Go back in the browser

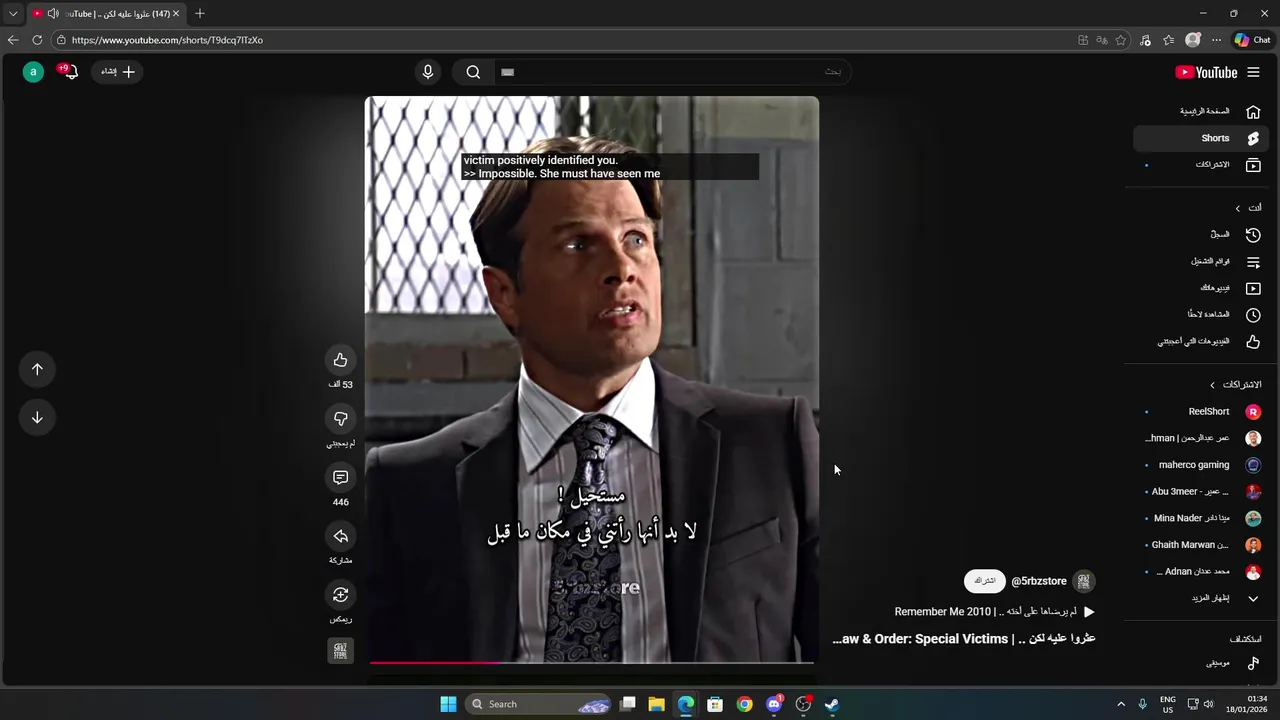pyautogui.click(x=13, y=40)
